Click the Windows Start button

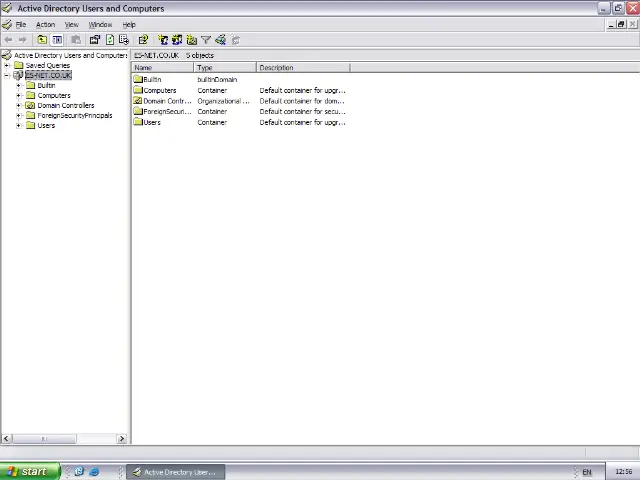point(28,472)
